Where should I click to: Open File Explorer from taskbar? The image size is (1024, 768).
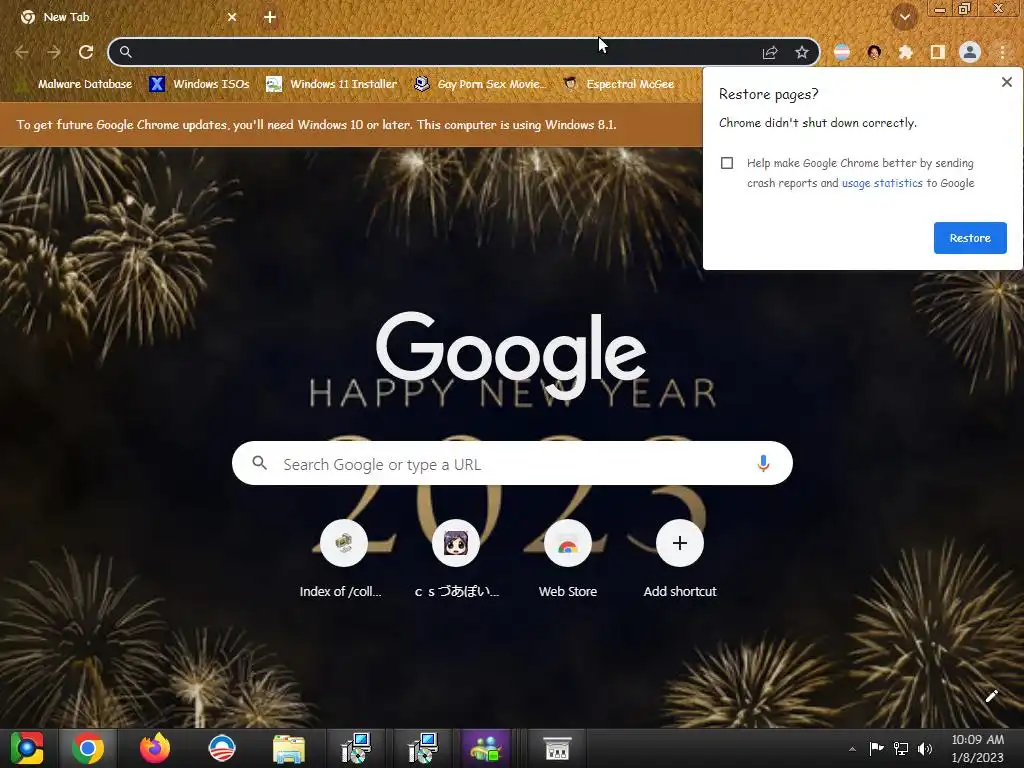(x=289, y=748)
